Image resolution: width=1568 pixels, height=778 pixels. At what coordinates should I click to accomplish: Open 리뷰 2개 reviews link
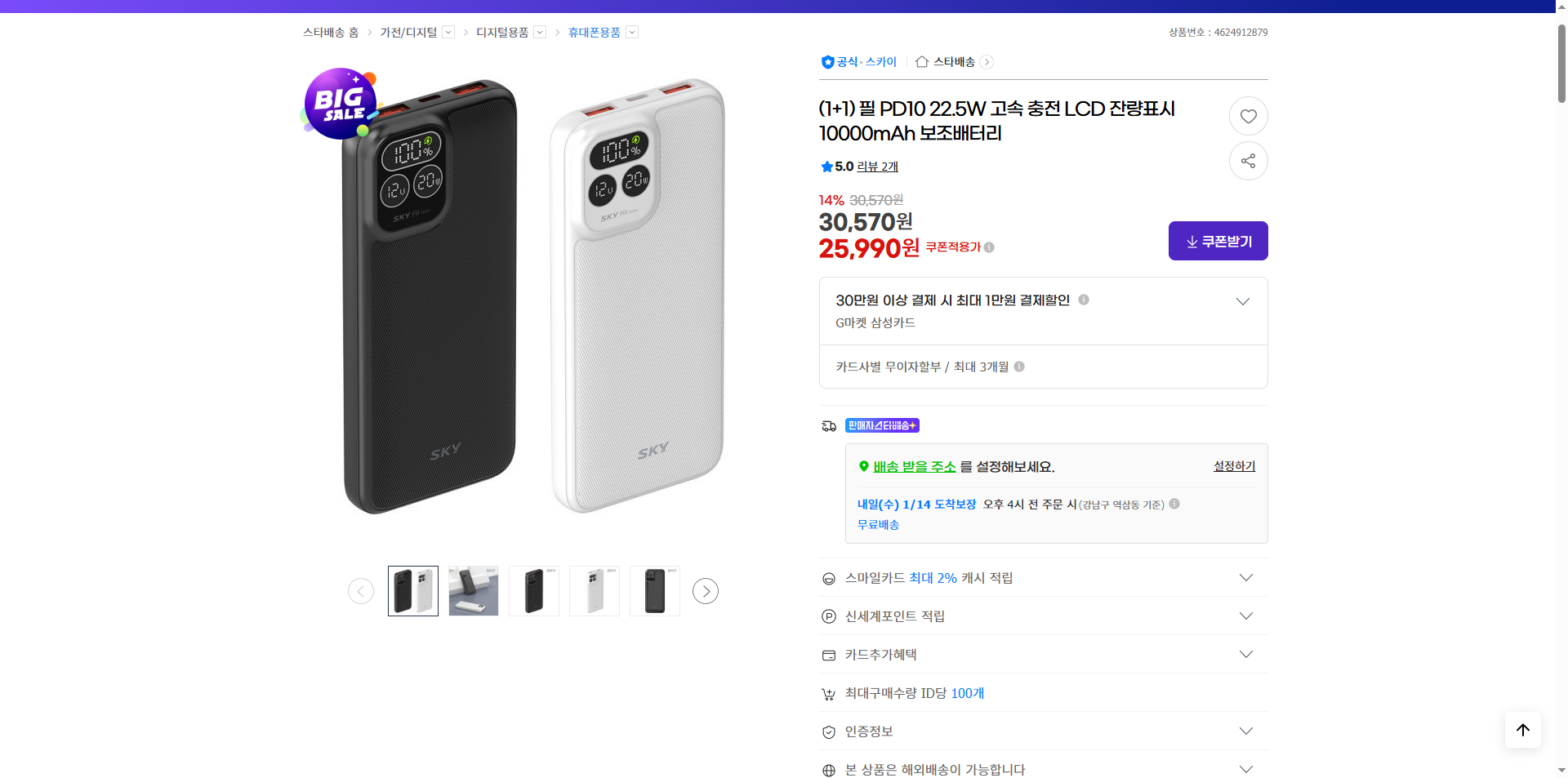(x=875, y=167)
